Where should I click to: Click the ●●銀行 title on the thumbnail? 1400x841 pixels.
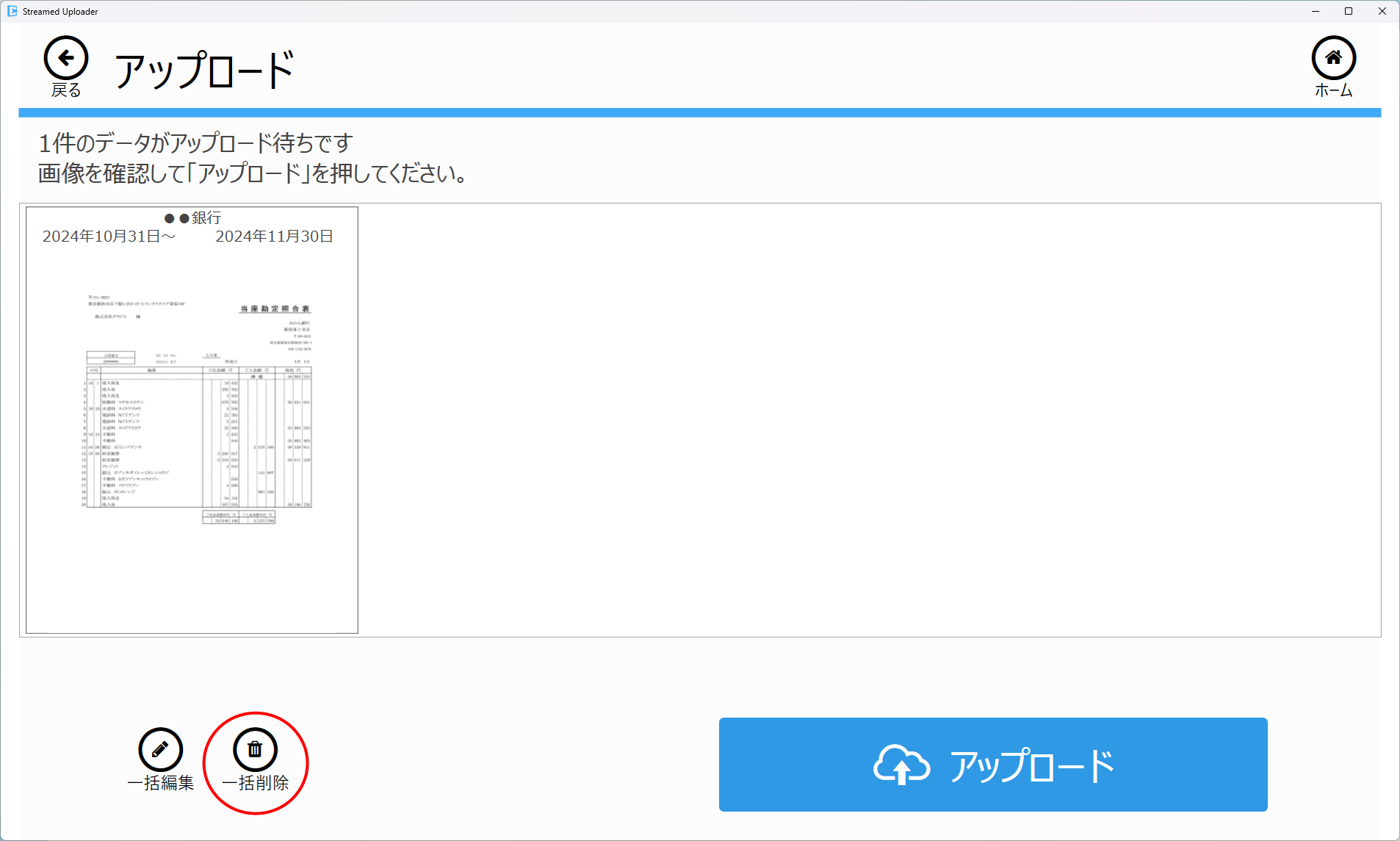[x=192, y=218]
